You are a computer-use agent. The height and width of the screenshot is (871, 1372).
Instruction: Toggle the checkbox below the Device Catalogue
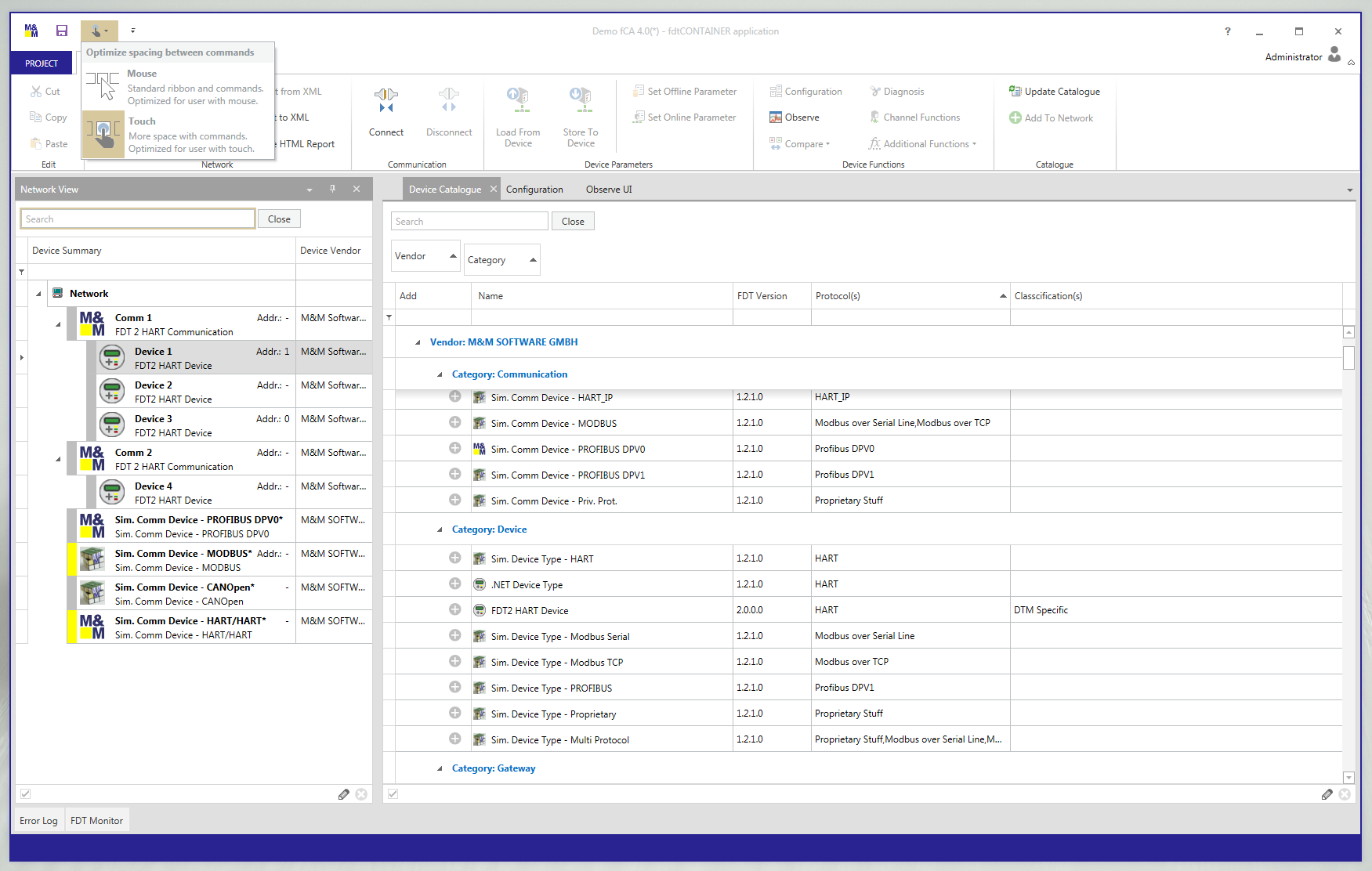pyautogui.click(x=393, y=793)
